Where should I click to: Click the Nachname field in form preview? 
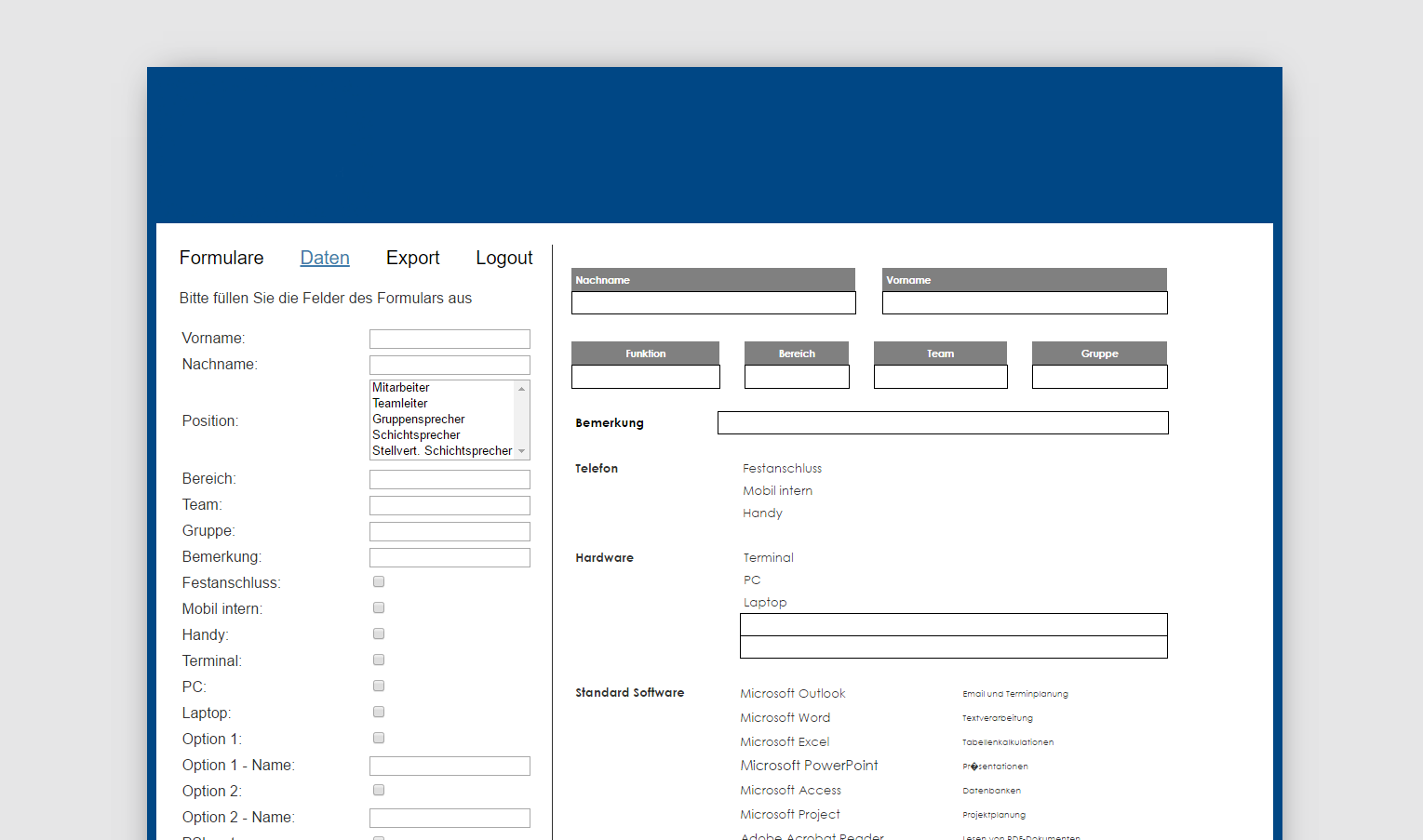[x=714, y=303]
